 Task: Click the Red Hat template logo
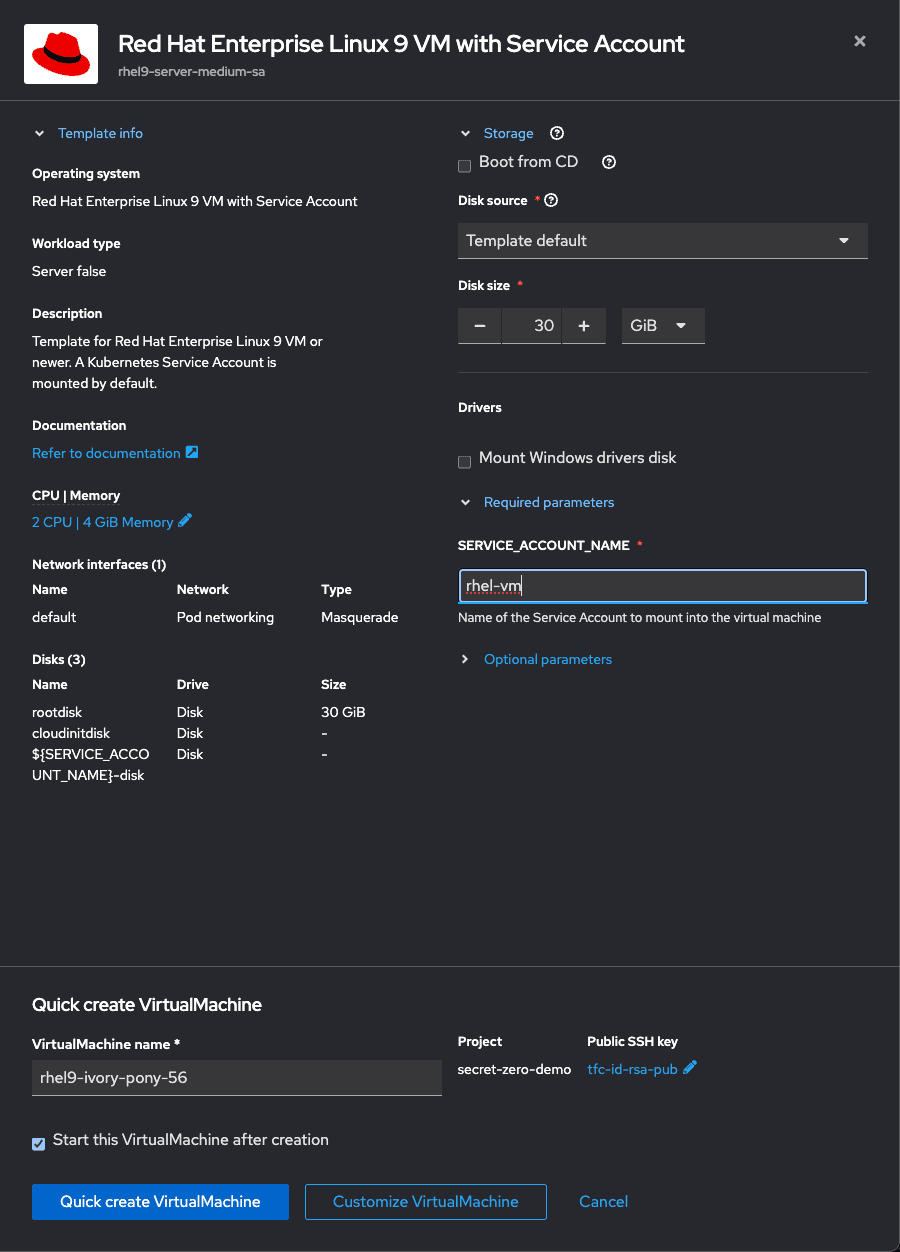click(x=60, y=54)
